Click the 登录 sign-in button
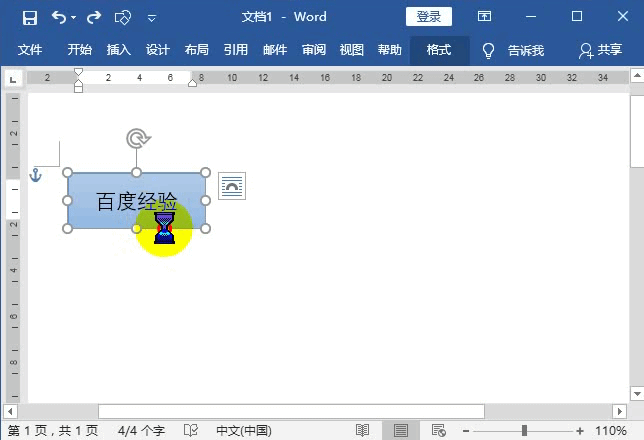This screenshot has height=440, width=644. [x=429, y=16]
